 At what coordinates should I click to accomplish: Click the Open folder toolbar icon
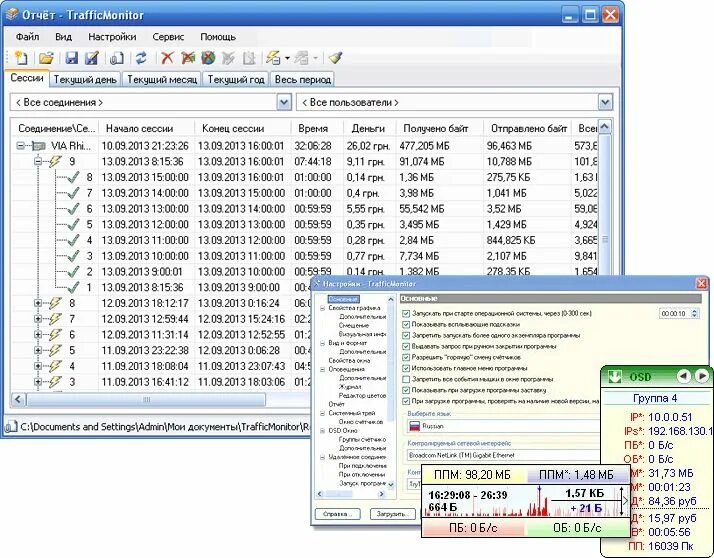(x=46, y=58)
